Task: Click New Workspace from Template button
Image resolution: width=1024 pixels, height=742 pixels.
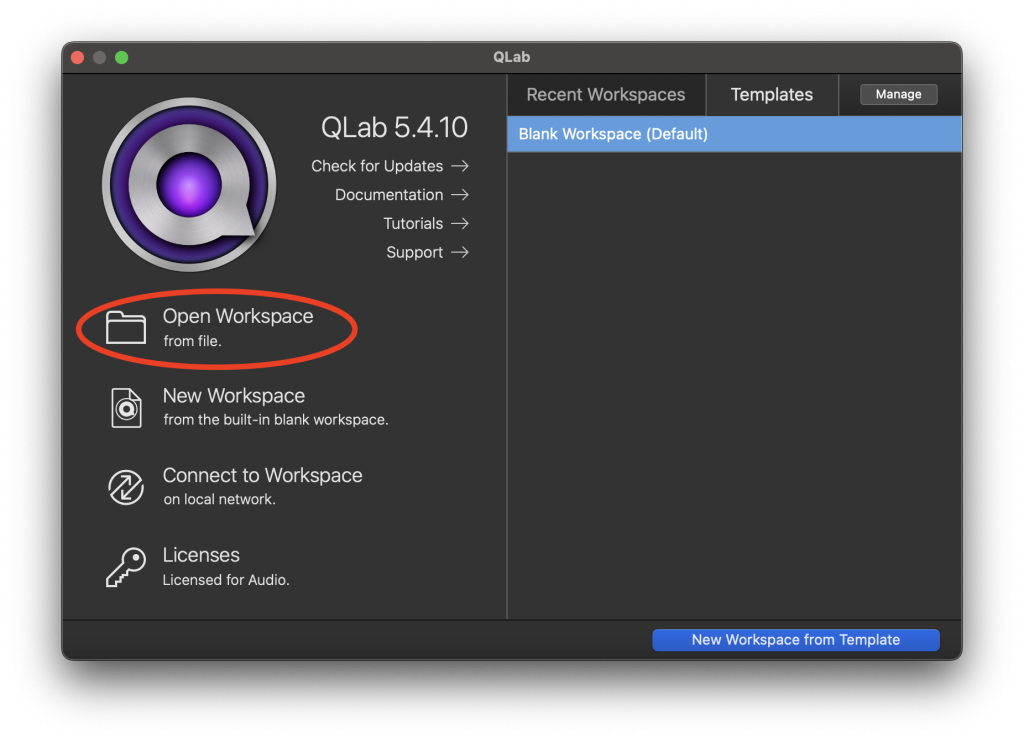Action: coord(796,640)
